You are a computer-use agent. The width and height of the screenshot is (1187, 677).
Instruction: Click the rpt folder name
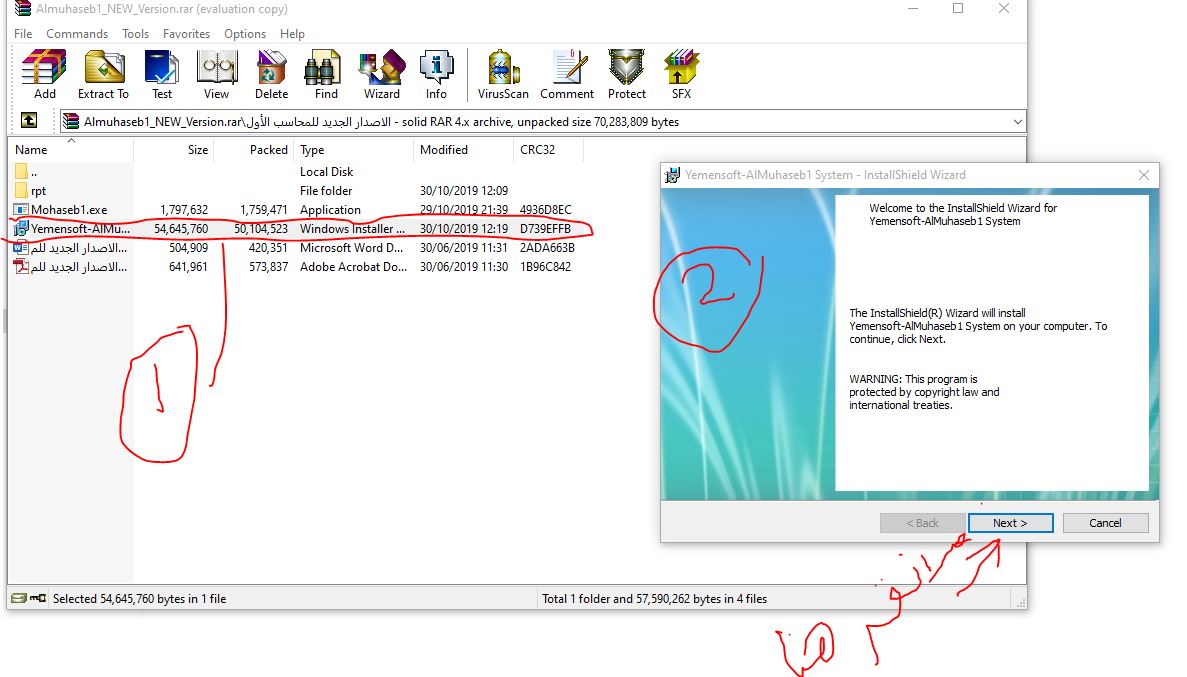(39, 191)
